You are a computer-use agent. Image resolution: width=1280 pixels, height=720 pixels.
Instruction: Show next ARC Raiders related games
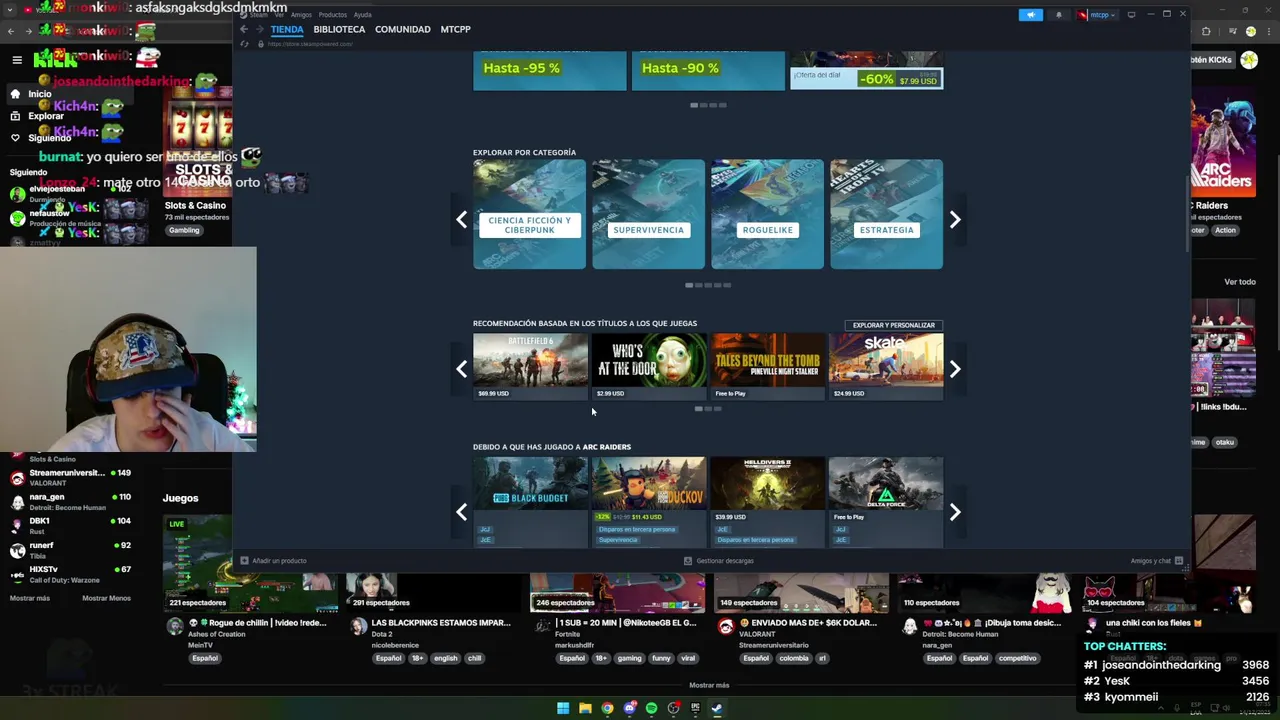[x=955, y=512]
